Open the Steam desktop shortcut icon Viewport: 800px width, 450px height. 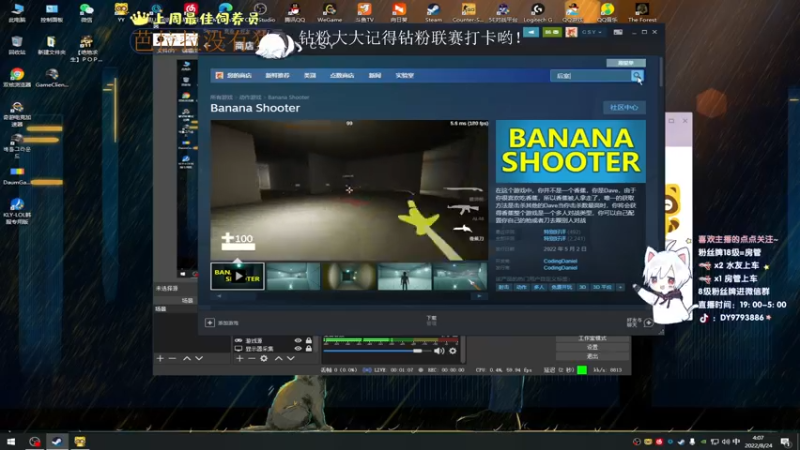click(433, 12)
